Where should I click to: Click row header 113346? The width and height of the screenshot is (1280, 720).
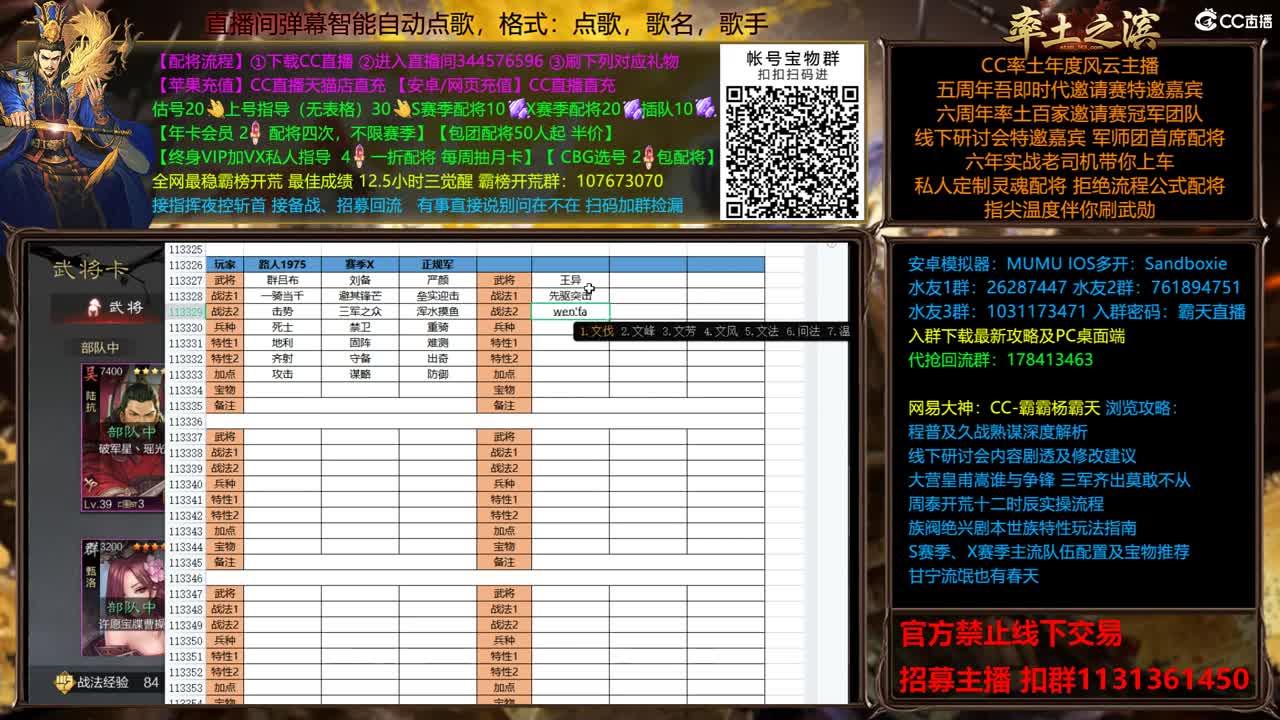[x=186, y=579]
